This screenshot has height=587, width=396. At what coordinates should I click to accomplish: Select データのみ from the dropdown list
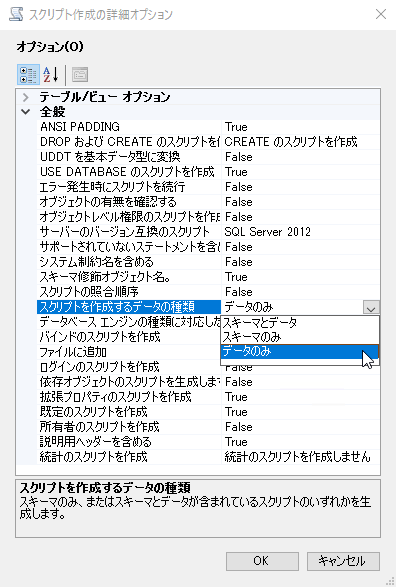300,352
